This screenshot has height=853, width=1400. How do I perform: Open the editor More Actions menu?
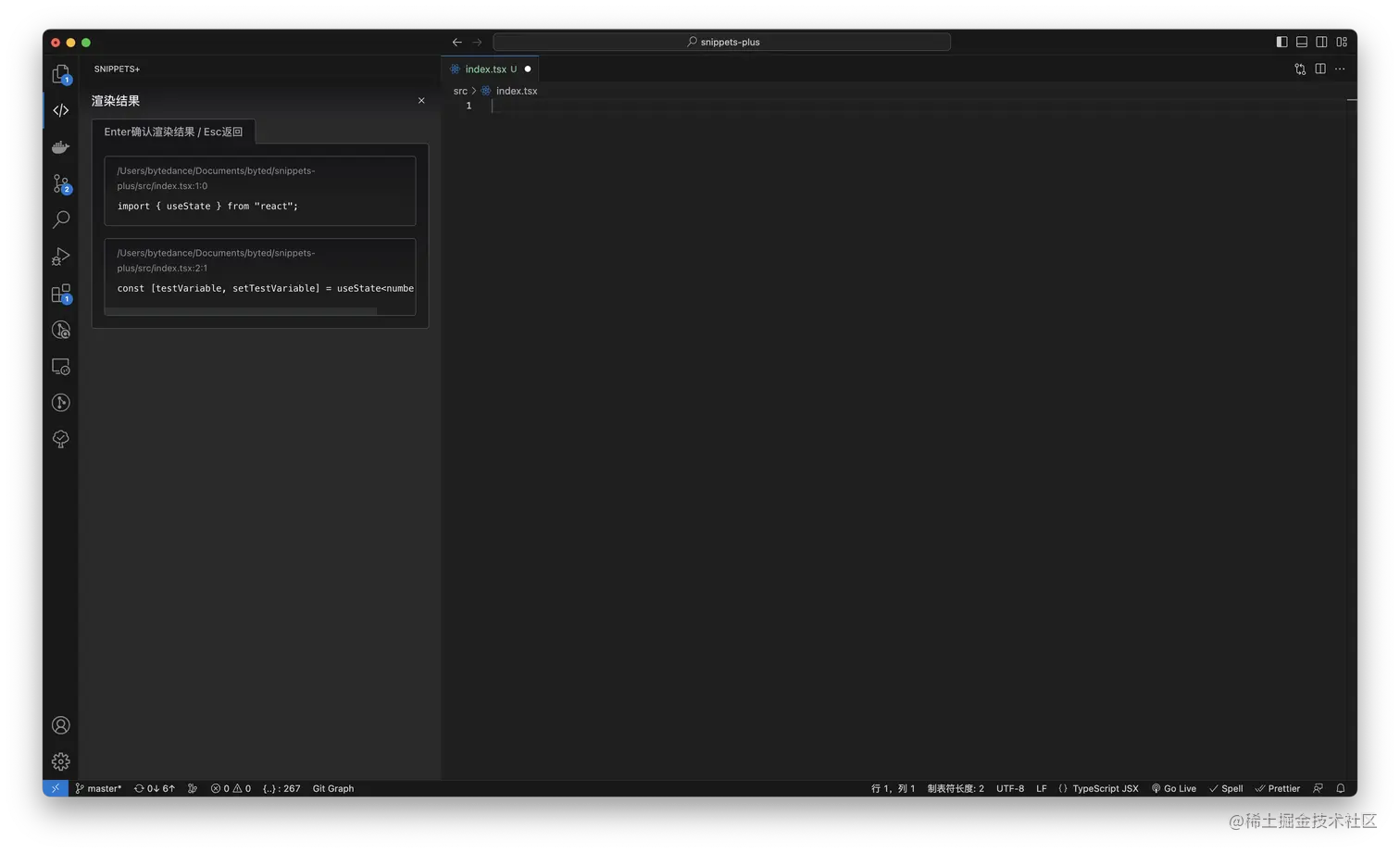(1340, 69)
